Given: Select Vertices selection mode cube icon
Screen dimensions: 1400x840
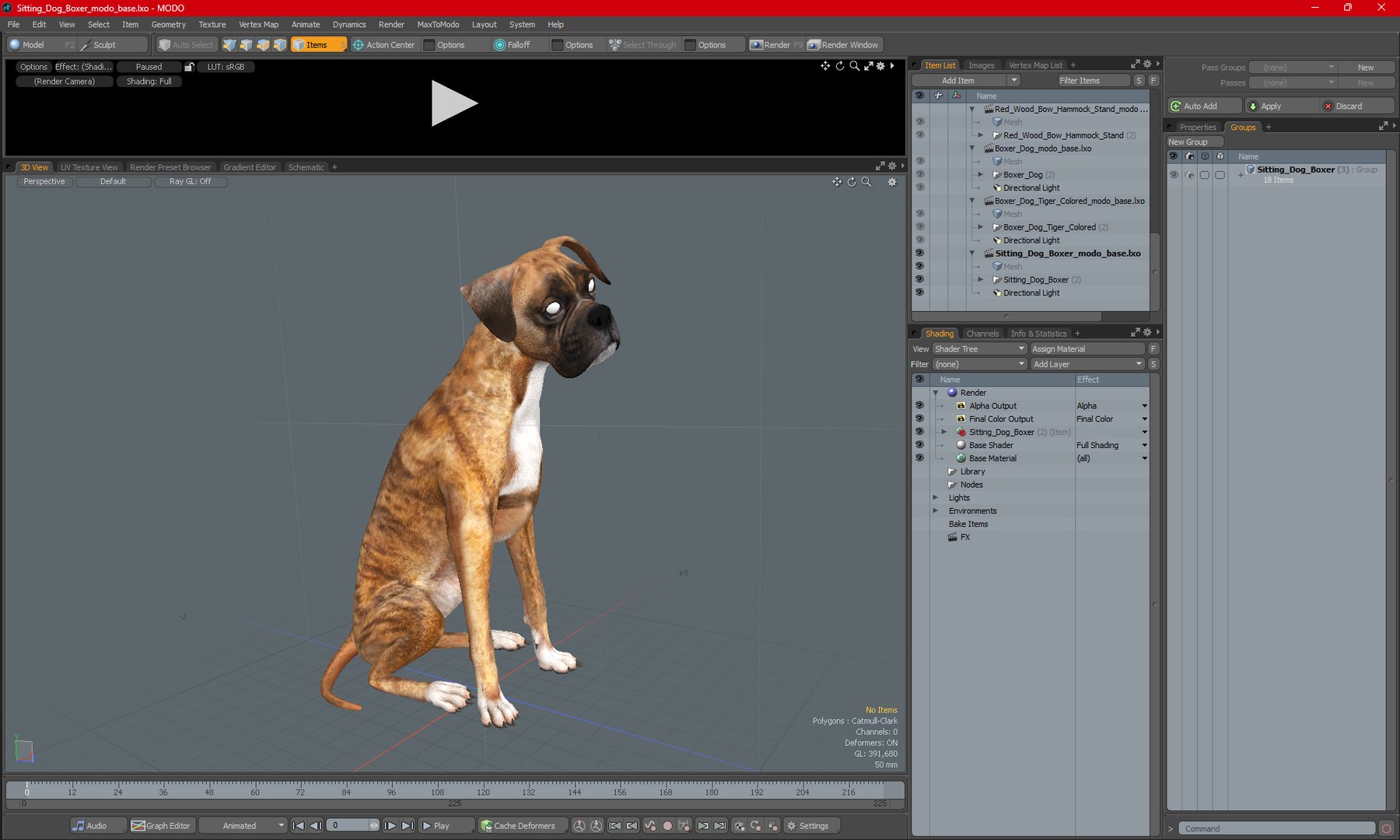Looking at the screenshot, I should [229, 45].
